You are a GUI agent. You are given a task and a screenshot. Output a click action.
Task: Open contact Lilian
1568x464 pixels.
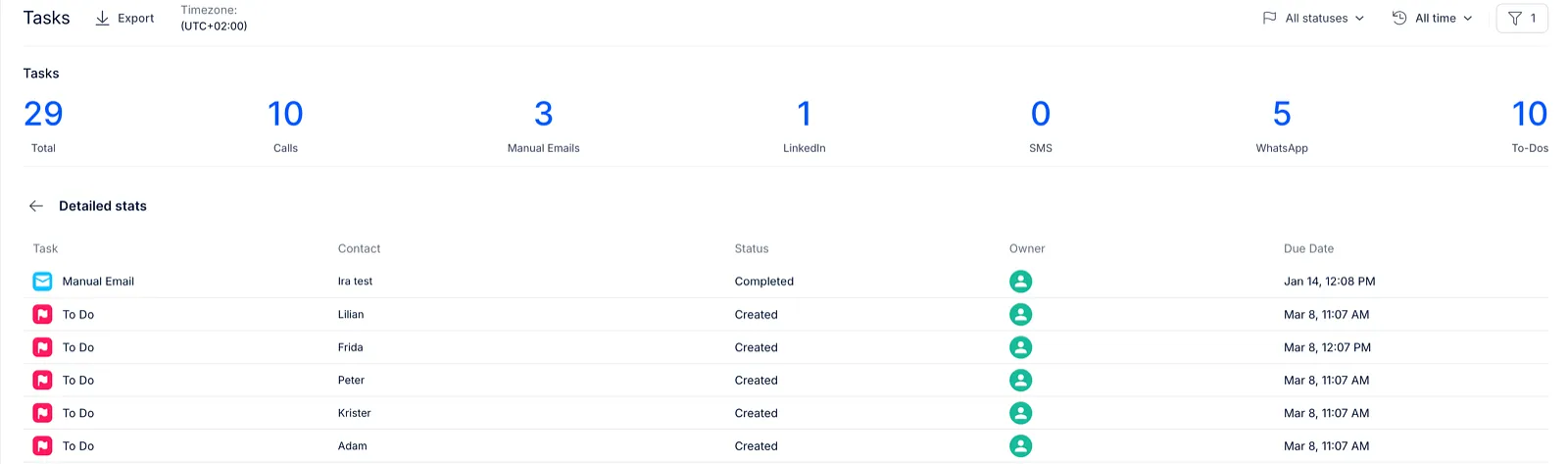click(351, 315)
